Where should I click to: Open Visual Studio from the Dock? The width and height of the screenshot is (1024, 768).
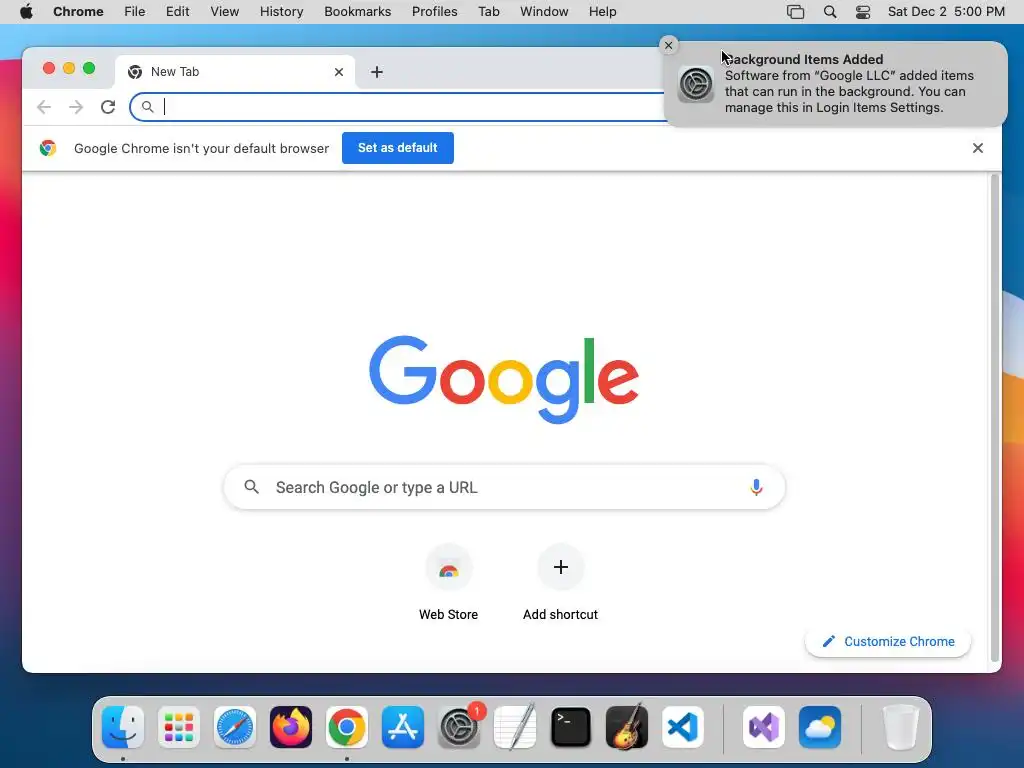(764, 727)
